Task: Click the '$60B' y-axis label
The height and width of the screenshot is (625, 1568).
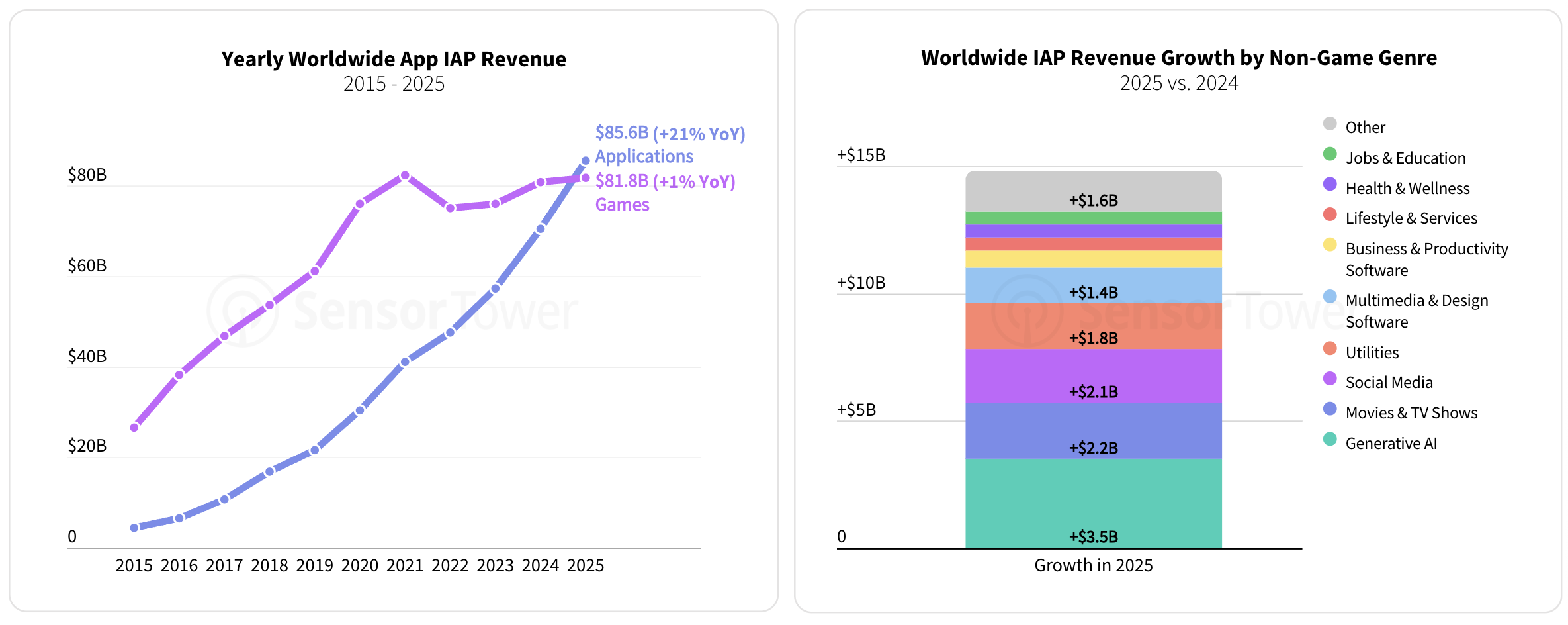Action: (x=87, y=265)
